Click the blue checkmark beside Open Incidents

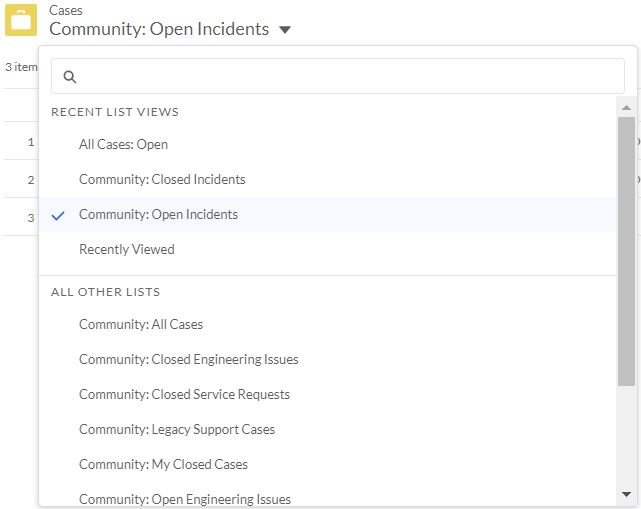58,215
